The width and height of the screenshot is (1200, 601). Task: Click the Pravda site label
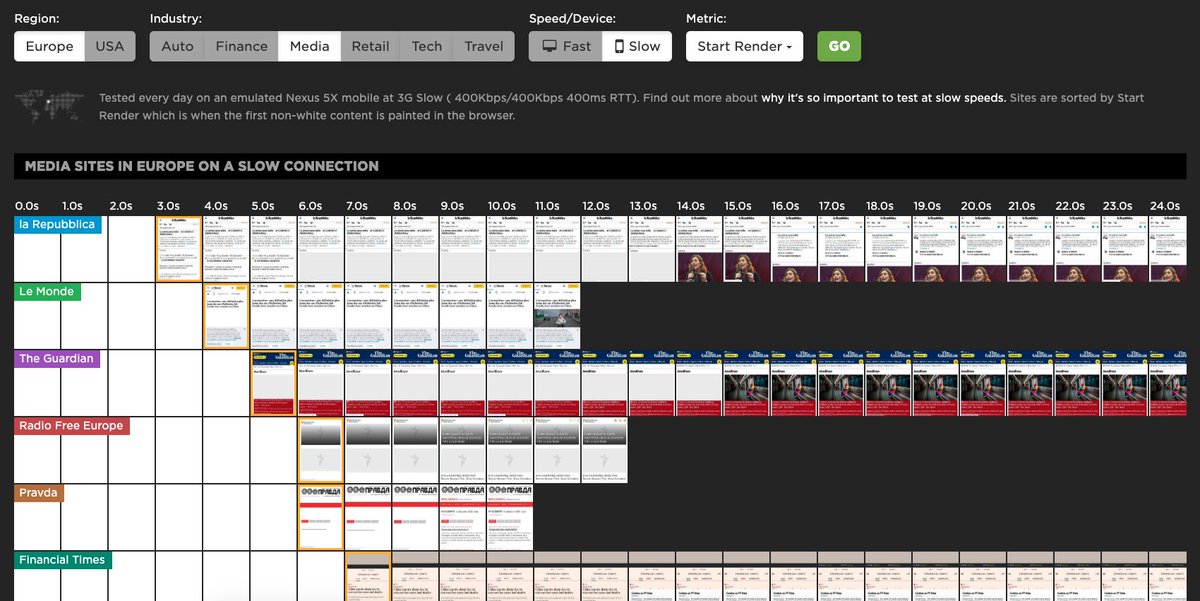(x=39, y=493)
